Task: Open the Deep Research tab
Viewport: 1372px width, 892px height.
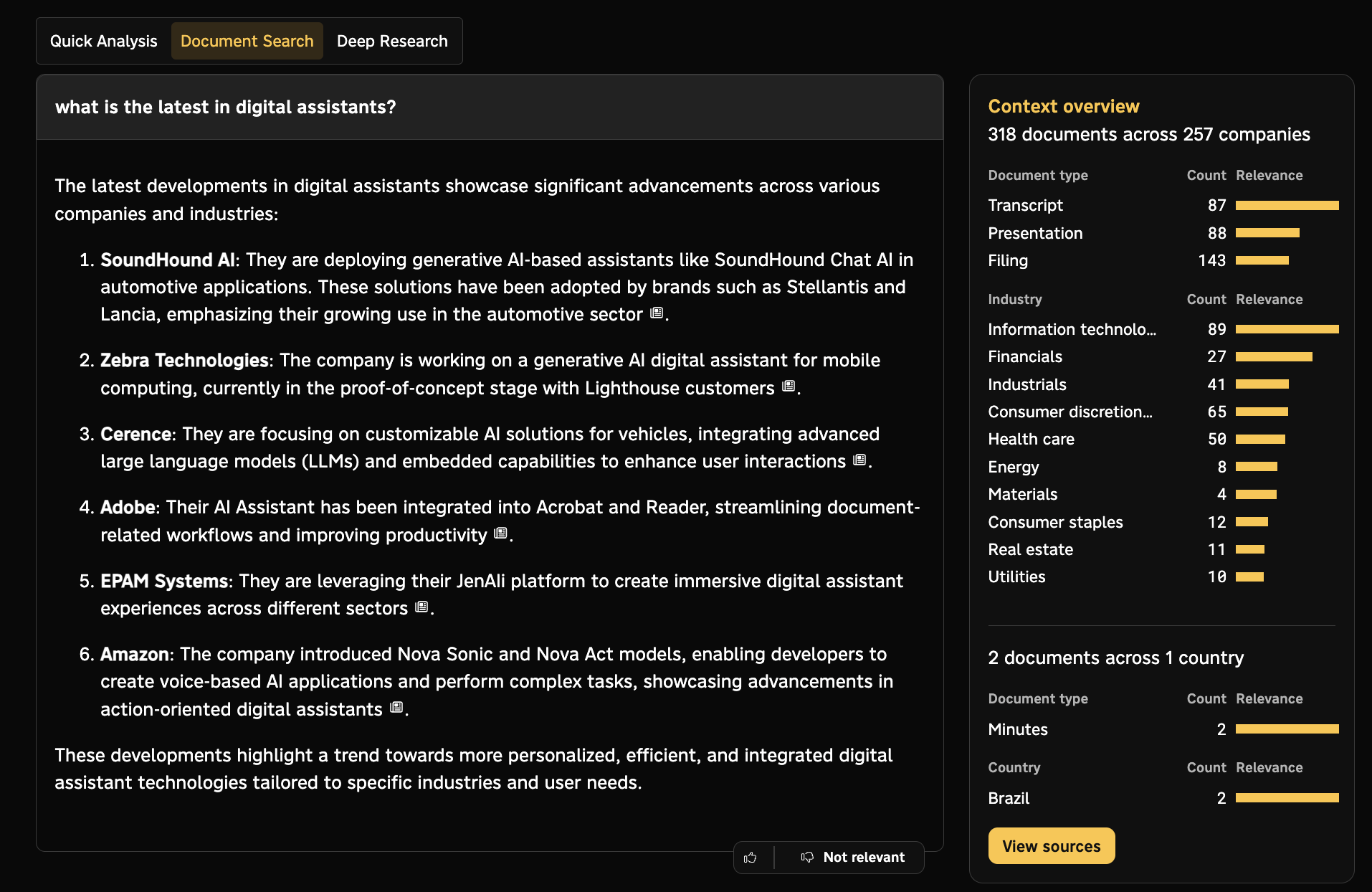Action: point(392,41)
